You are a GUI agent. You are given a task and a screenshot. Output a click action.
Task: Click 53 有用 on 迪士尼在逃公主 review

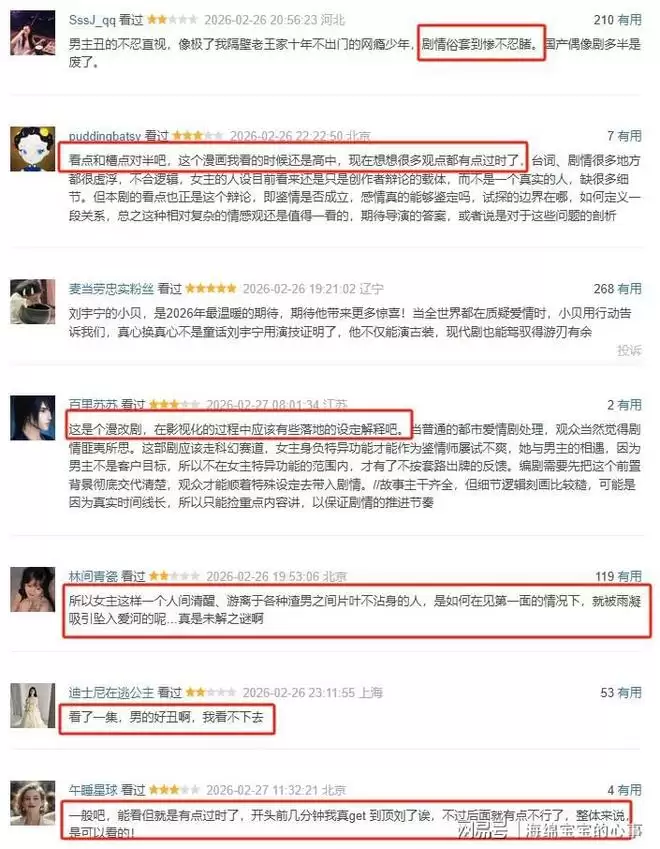(x=620, y=693)
